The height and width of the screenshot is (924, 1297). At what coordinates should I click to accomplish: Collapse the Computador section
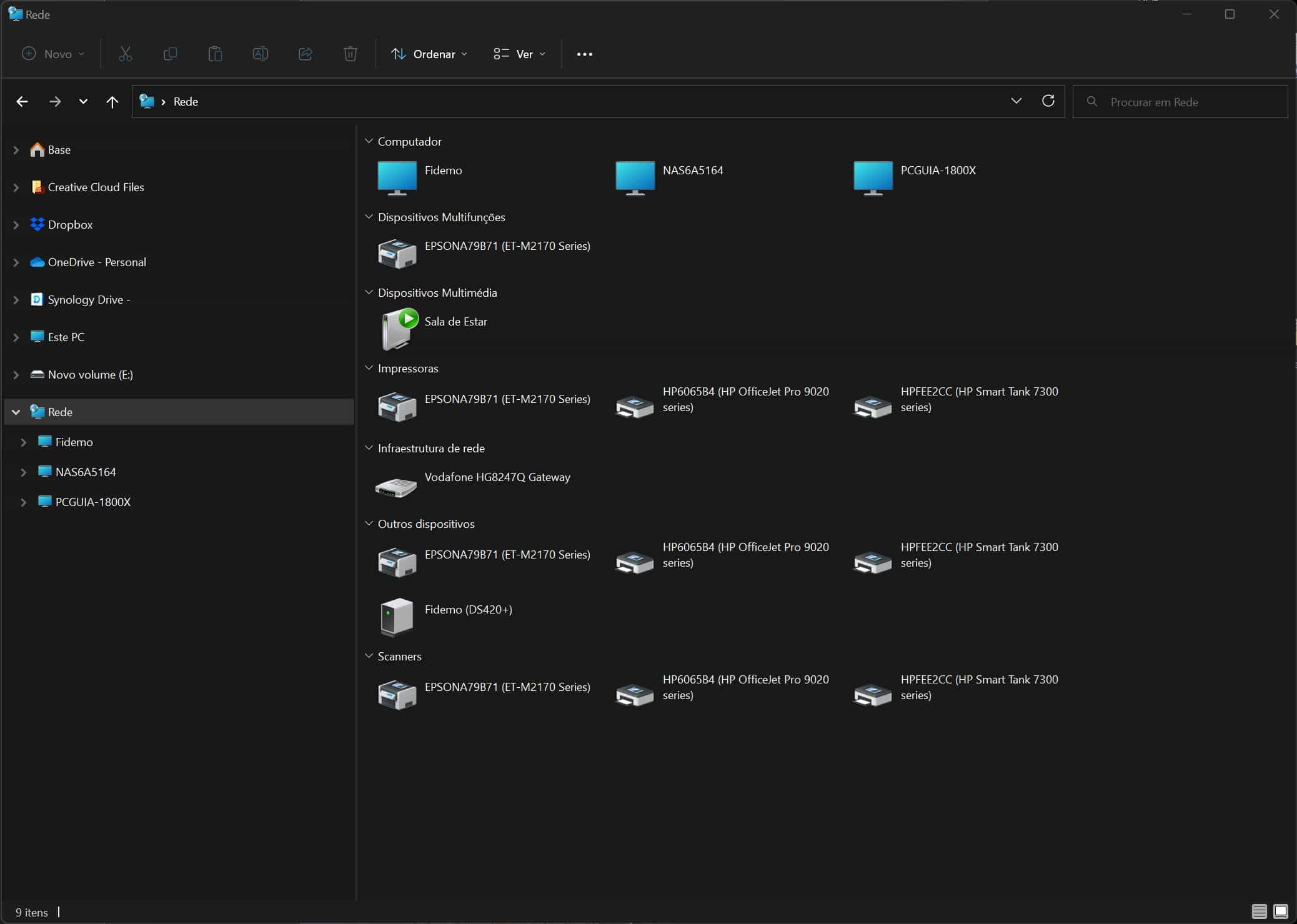(369, 141)
